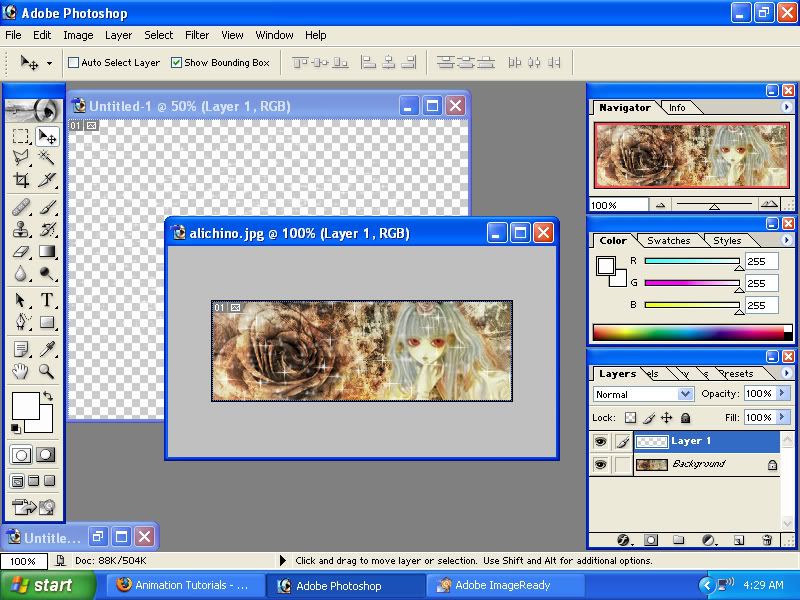Add layer mask icon
The height and width of the screenshot is (600, 800).
pos(651,540)
